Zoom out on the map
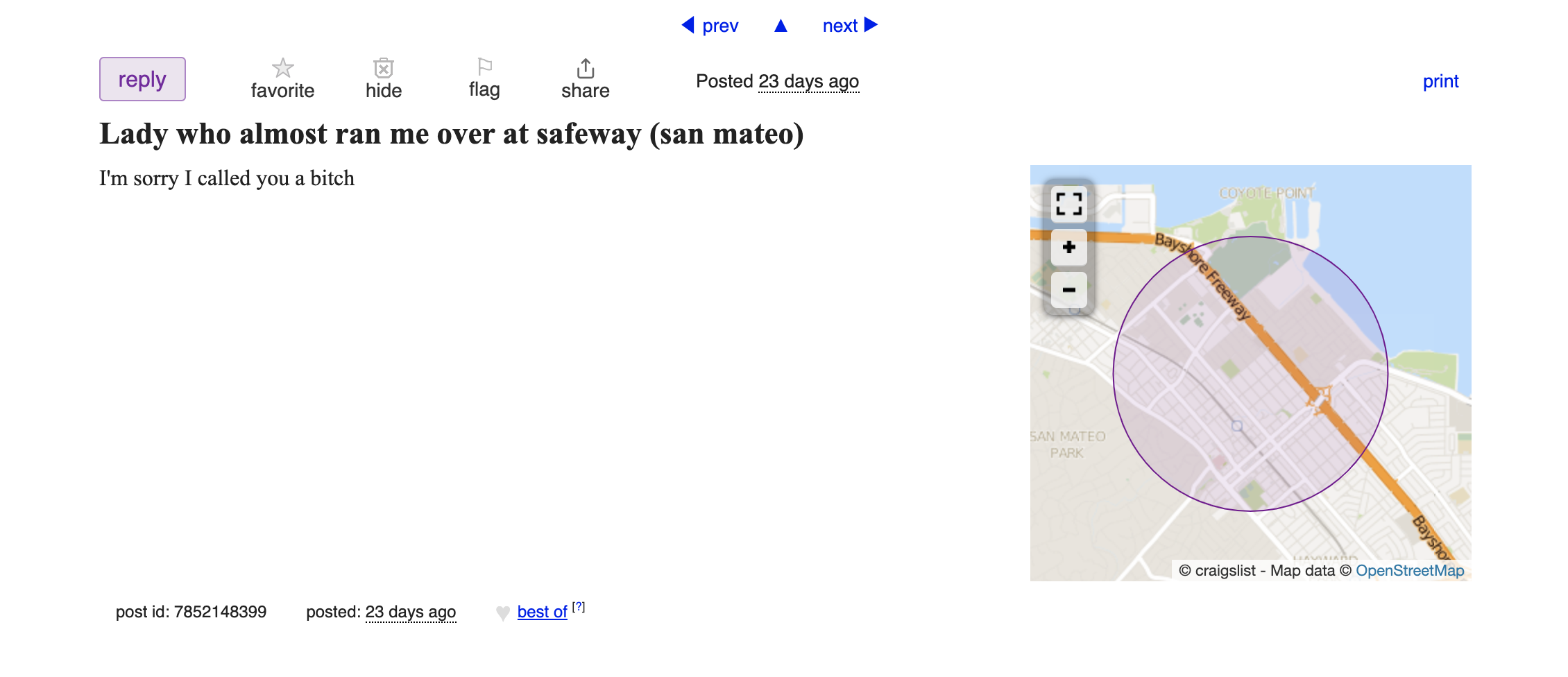Viewport: 1568px width, 677px height. [1069, 290]
